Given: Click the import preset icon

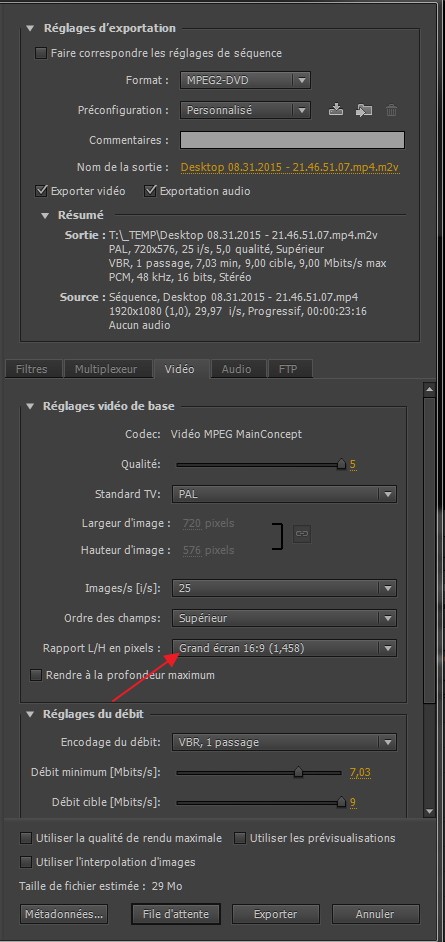Looking at the screenshot, I should pyautogui.click(x=363, y=110).
